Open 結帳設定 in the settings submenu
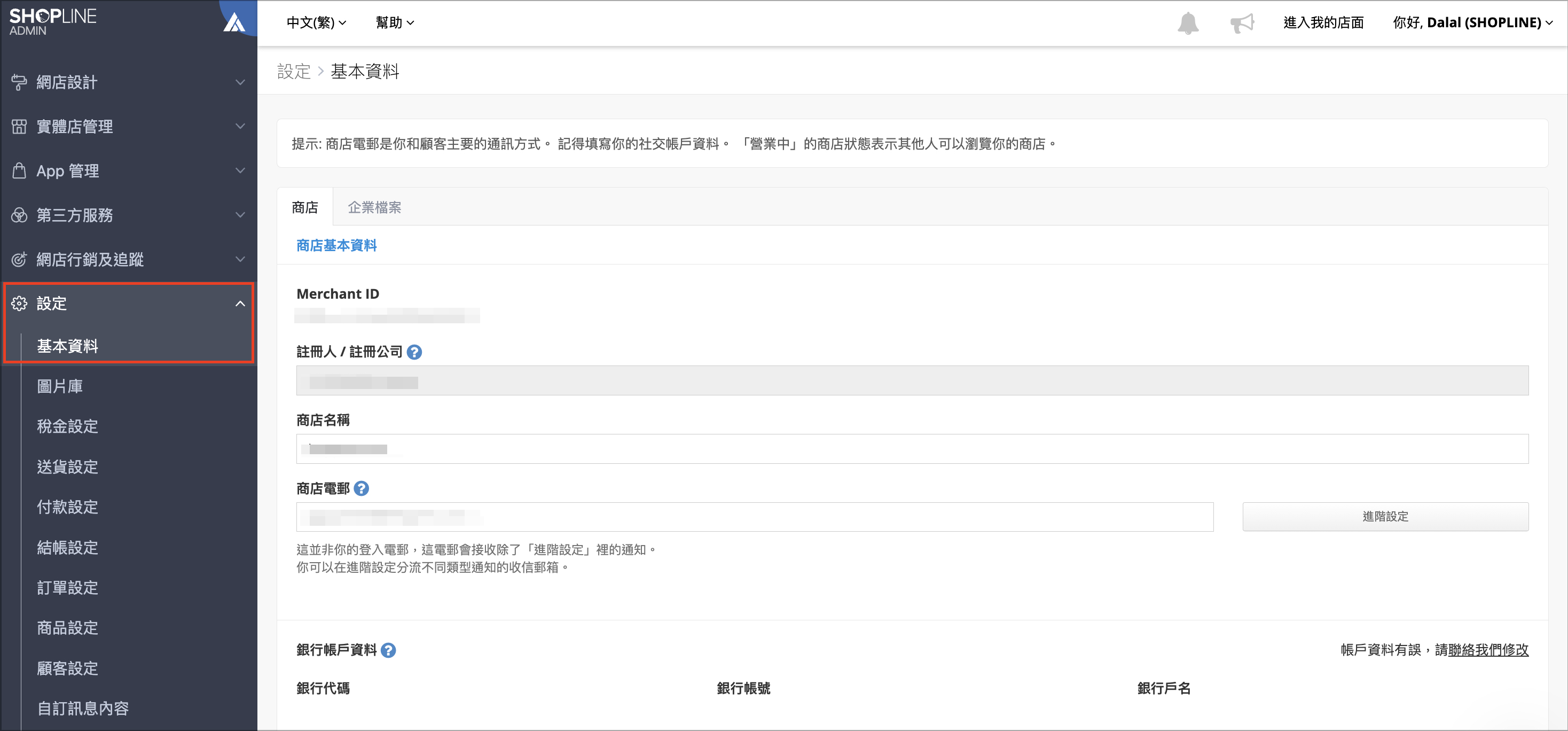Image resolution: width=1568 pixels, height=731 pixels. pyautogui.click(x=68, y=548)
